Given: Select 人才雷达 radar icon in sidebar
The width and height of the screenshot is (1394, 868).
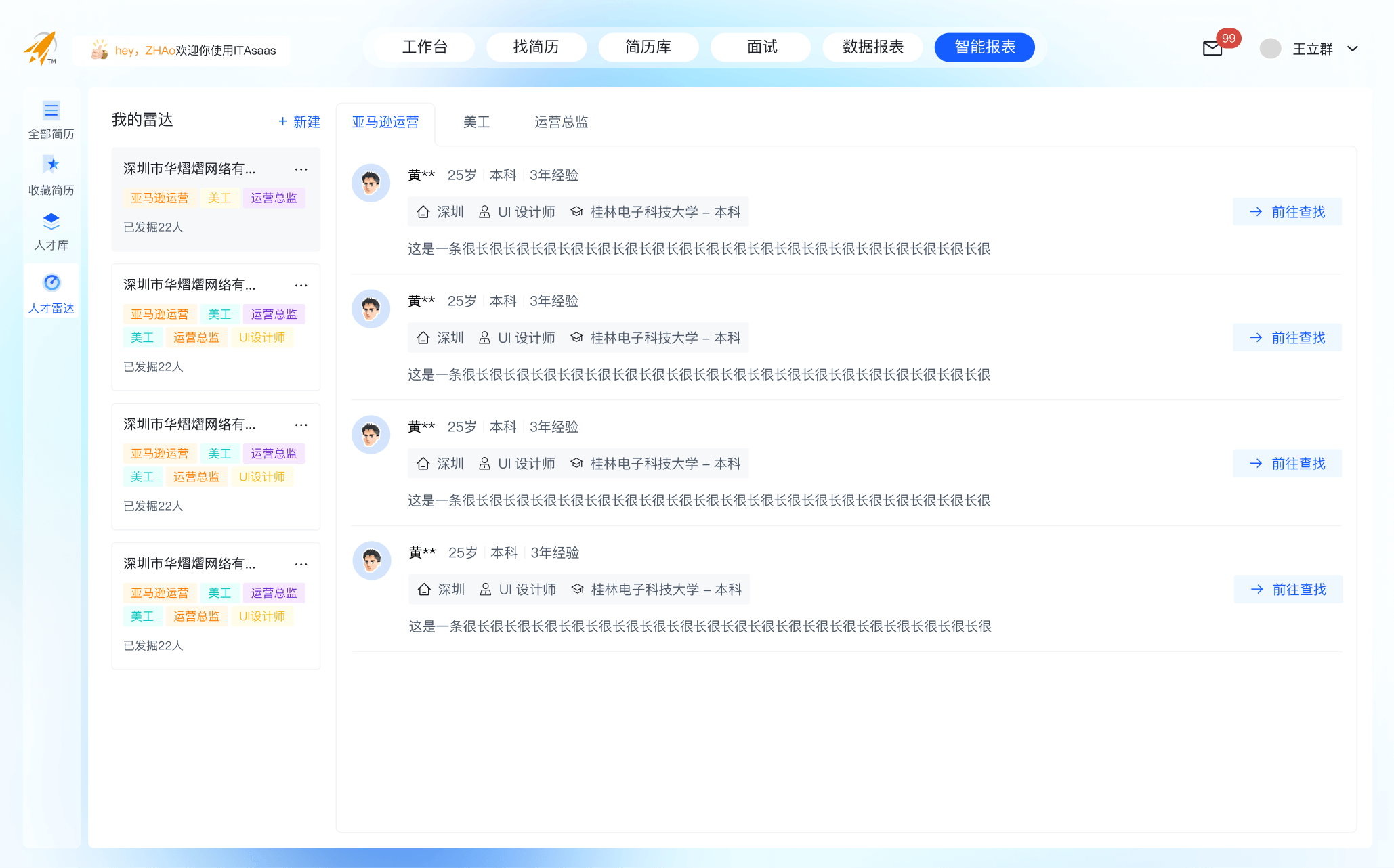Looking at the screenshot, I should tap(51, 282).
